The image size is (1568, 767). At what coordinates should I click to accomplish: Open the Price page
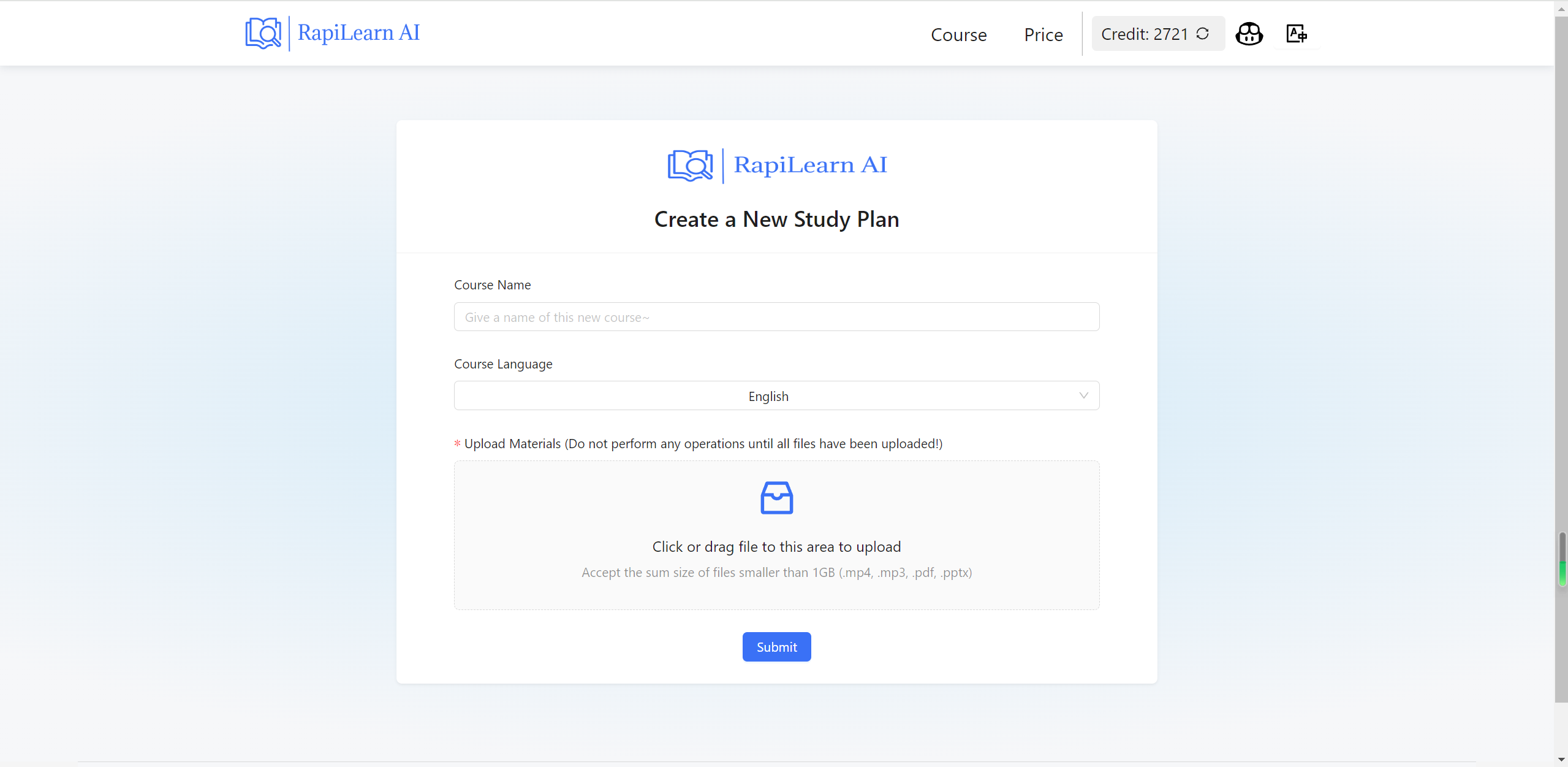(1043, 35)
